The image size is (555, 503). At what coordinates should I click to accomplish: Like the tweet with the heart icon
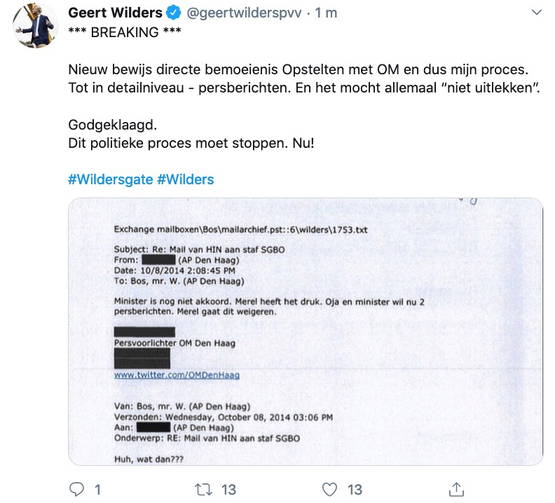[x=330, y=490]
